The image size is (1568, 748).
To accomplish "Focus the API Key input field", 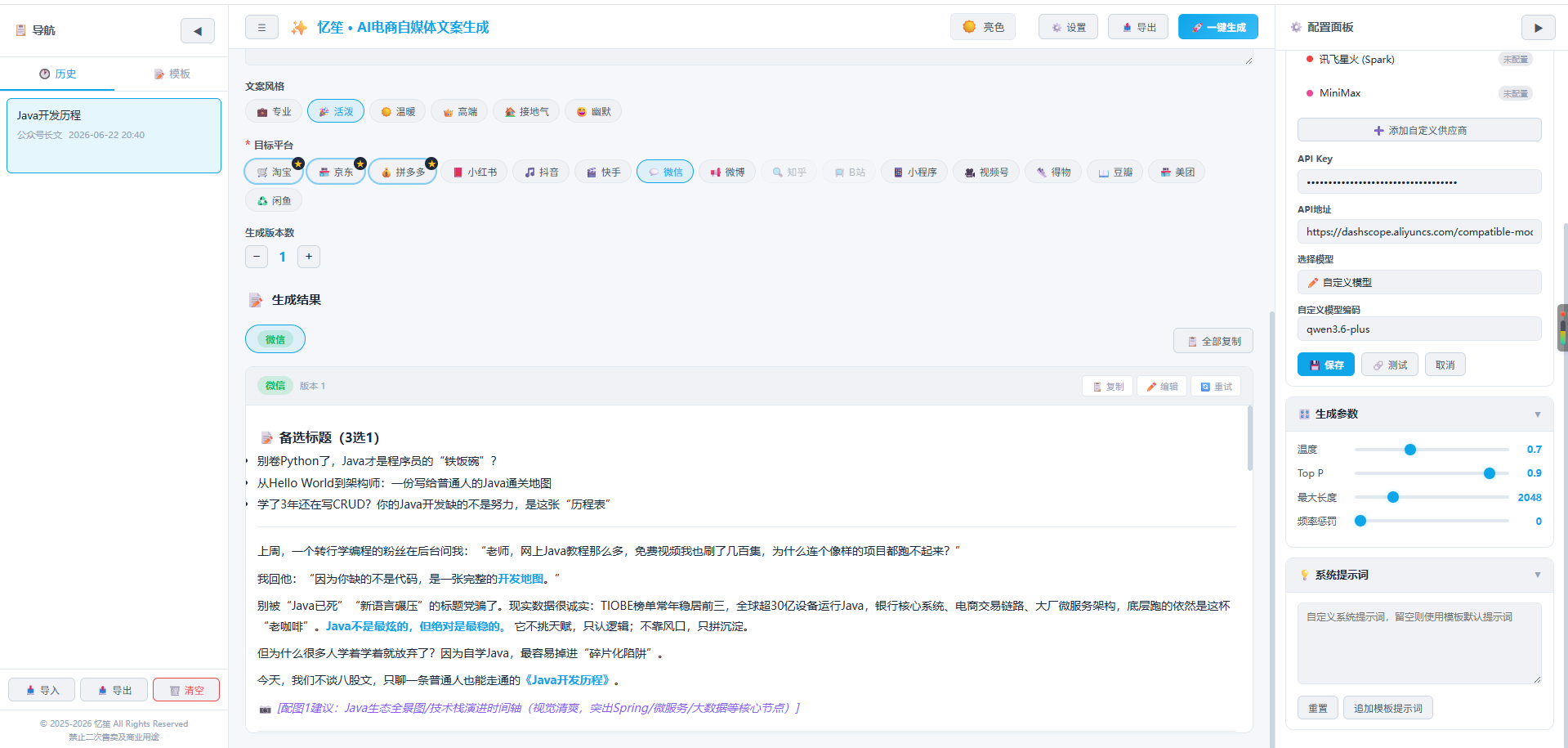I will tap(1419, 181).
